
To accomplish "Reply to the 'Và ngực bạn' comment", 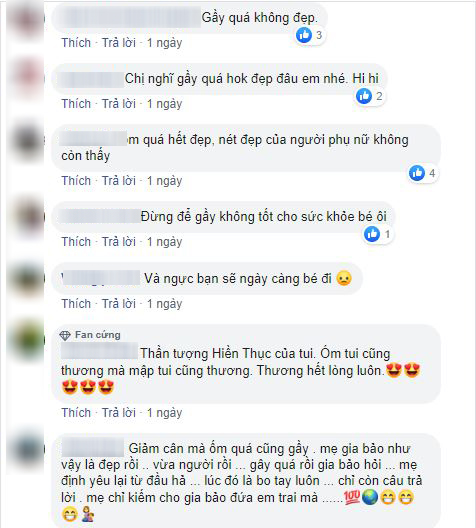I will (119, 304).
